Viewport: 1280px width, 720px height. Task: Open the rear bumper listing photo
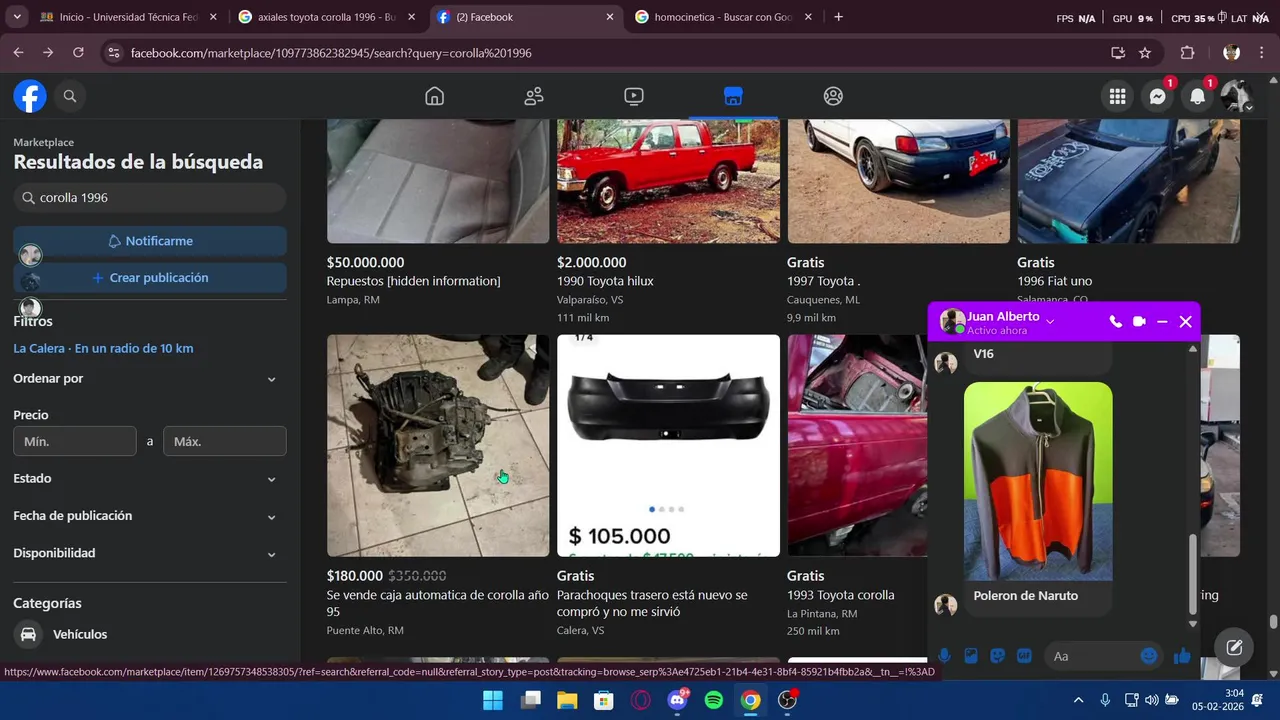(x=668, y=445)
